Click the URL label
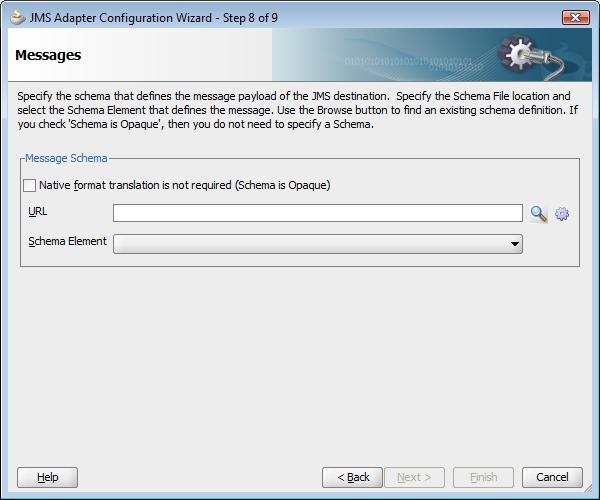This screenshot has width=600, height=500. click(x=38, y=211)
